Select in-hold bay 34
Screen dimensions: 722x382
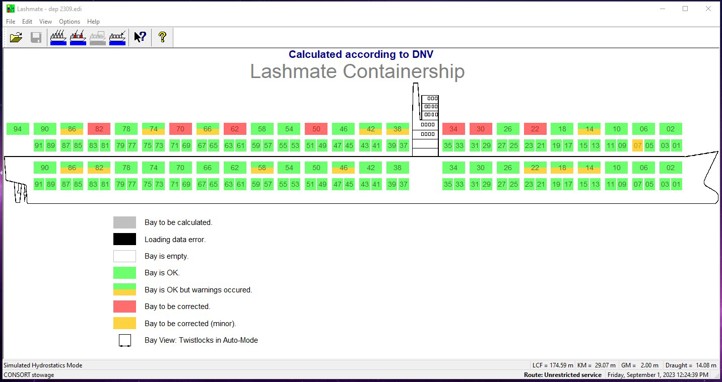pos(454,168)
